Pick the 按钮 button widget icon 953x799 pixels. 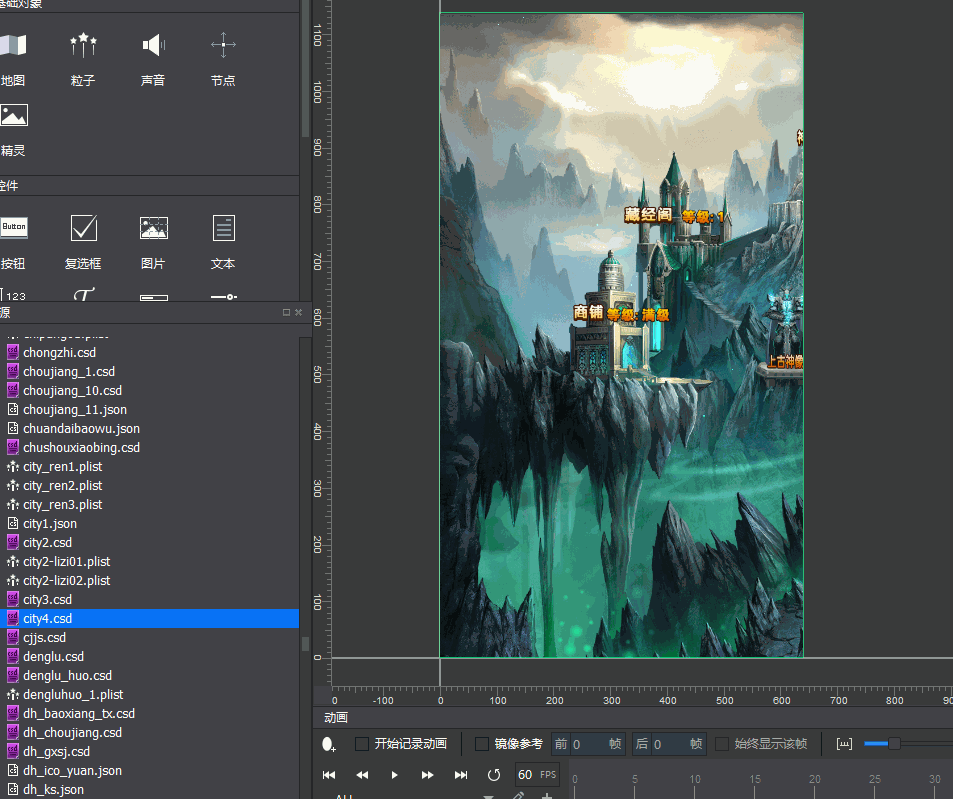pos(13,228)
